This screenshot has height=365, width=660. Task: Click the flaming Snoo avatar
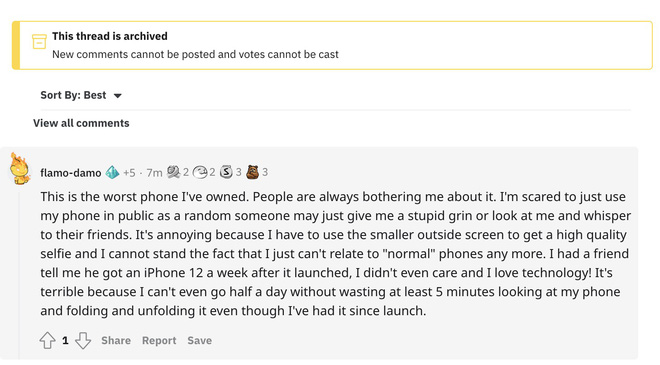(x=19, y=169)
